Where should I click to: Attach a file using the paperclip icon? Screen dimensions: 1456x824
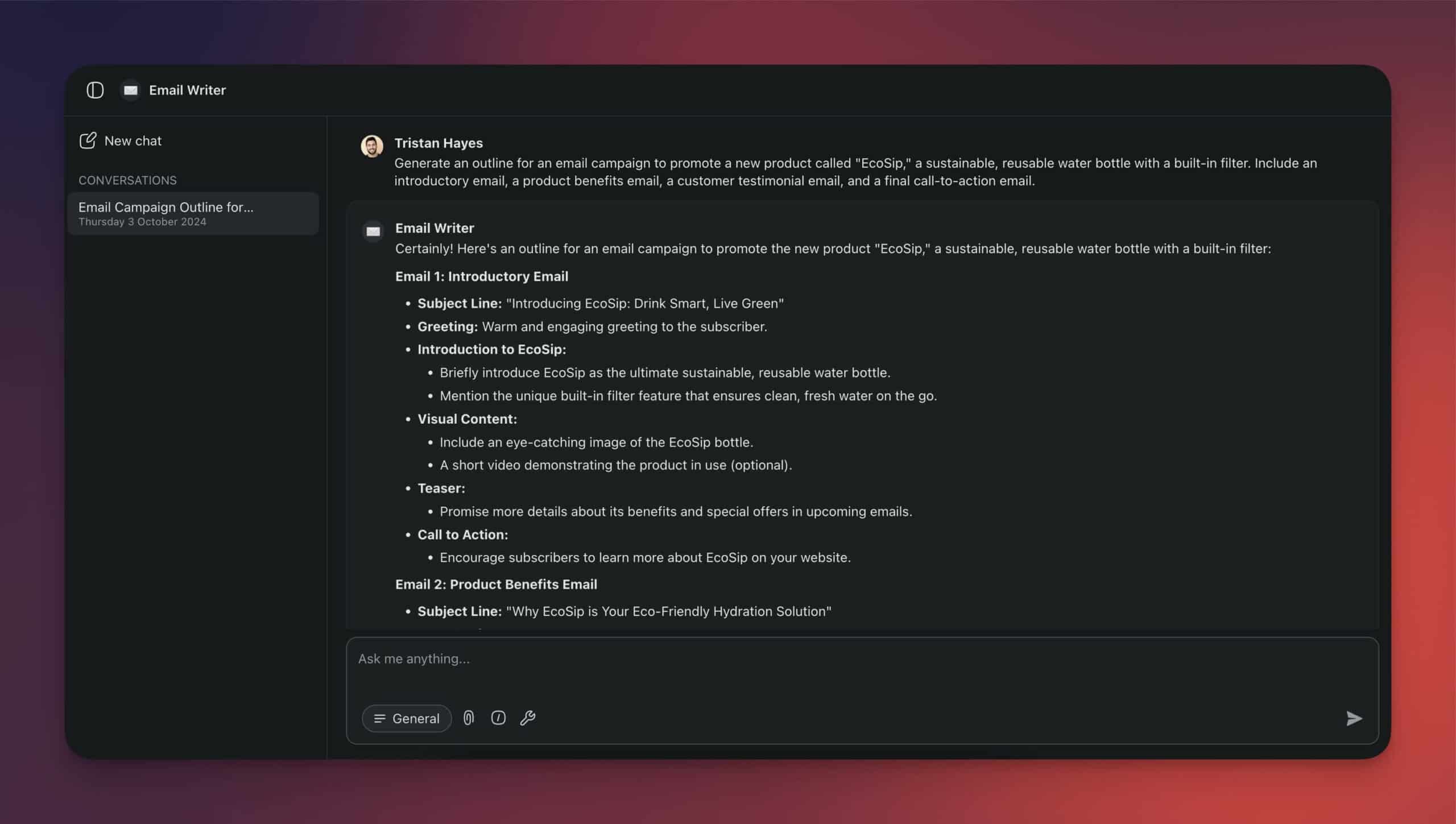tap(469, 718)
